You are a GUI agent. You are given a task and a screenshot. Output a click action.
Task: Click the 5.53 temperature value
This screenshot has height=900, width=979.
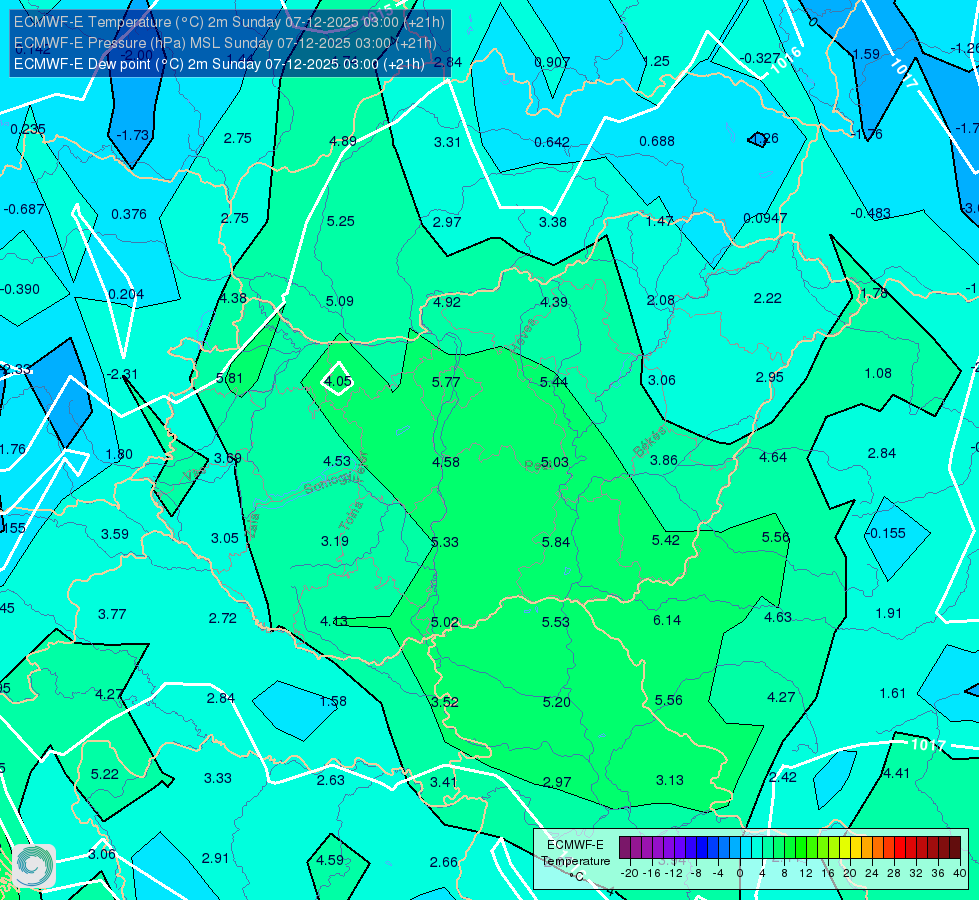556,622
